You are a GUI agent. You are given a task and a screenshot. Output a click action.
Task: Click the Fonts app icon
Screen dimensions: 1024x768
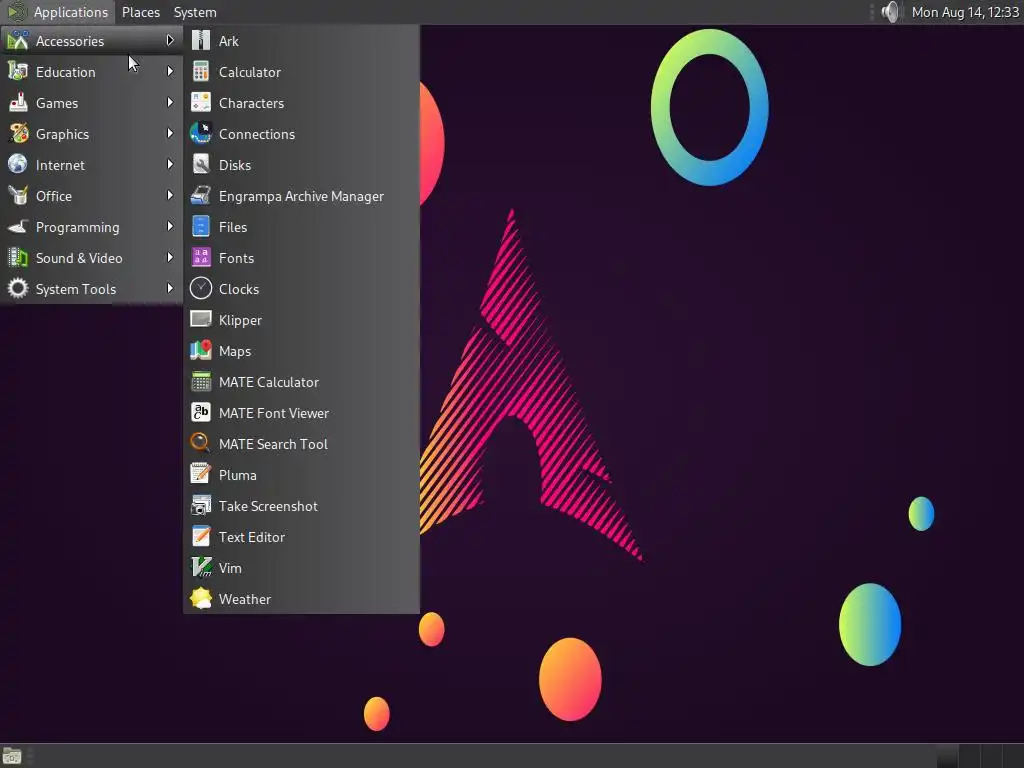point(200,258)
